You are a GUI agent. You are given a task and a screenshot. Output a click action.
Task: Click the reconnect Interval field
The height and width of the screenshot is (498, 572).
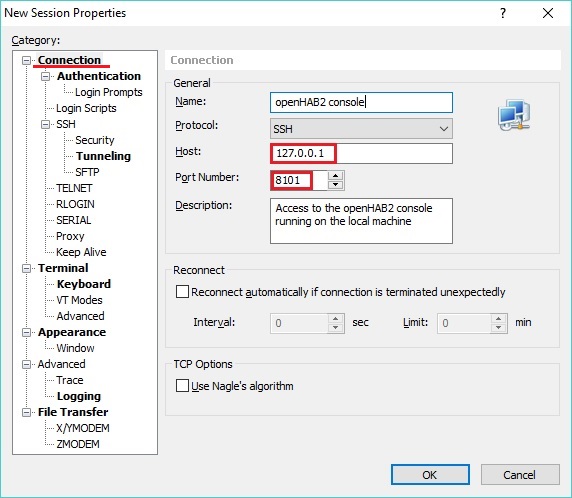(x=299, y=323)
